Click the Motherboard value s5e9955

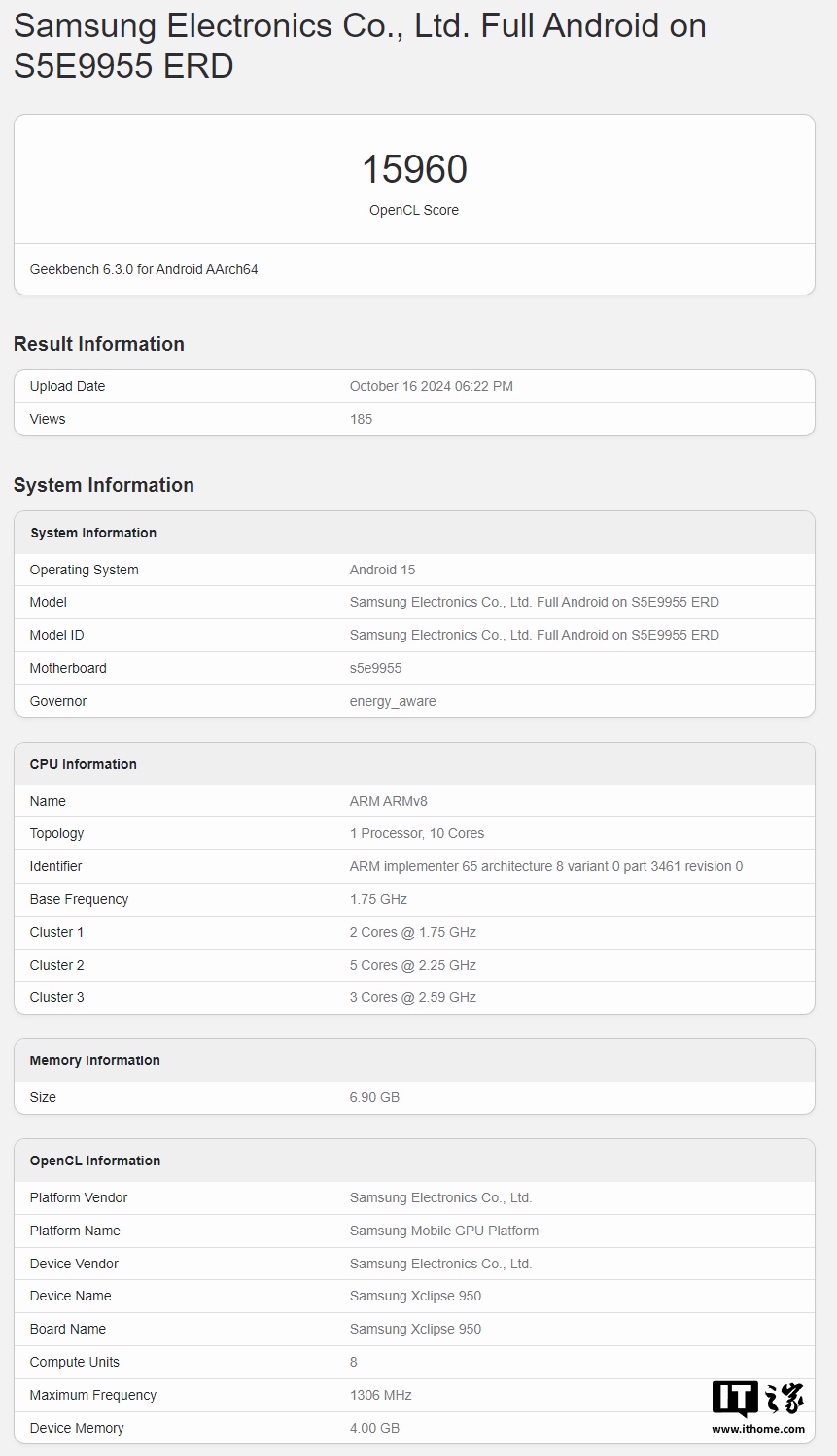[x=375, y=668]
